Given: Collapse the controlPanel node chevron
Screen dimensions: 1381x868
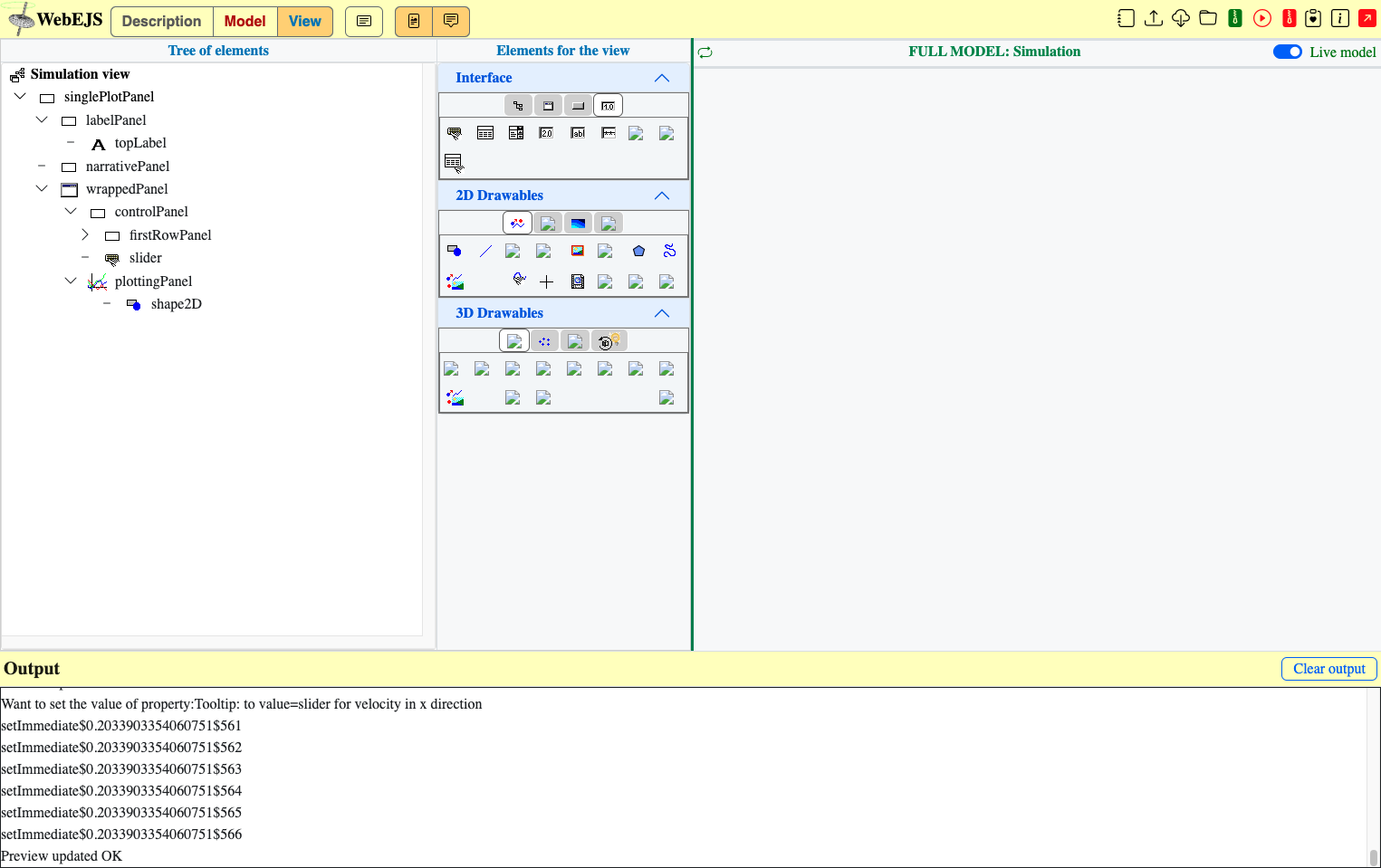Looking at the screenshot, I should (x=71, y=211).
